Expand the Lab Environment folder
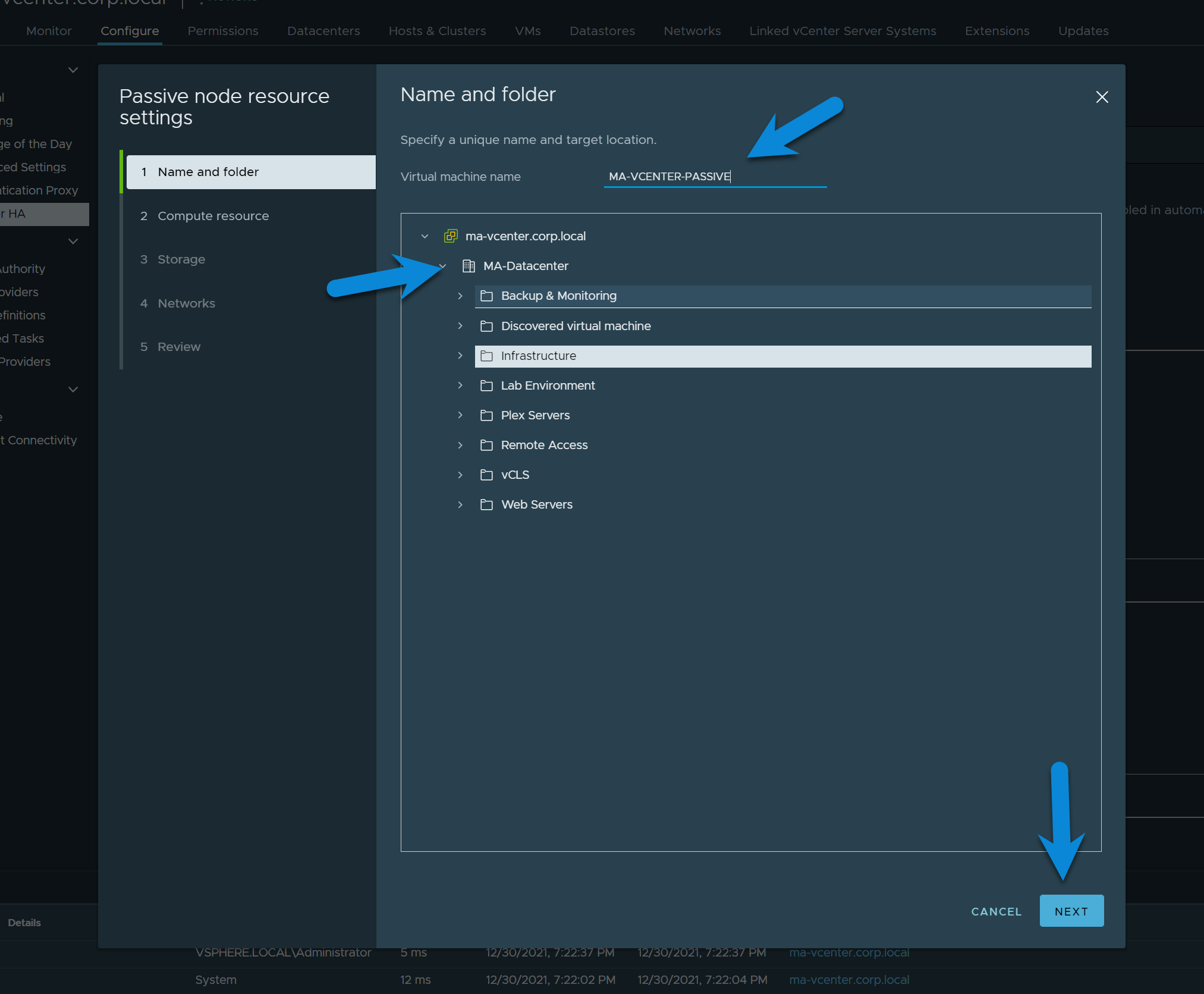The width and height of the screenshot is (1204, 994). [x=460, y=385]
